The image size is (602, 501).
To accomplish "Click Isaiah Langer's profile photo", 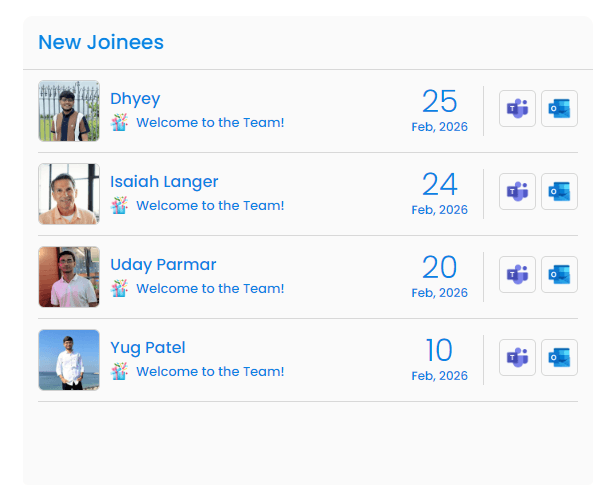I will tap(69, 194).
